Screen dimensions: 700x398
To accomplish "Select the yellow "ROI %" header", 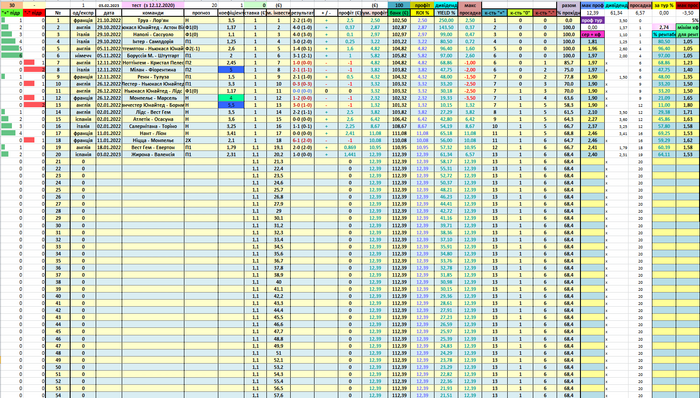I will tap(422, 13).
